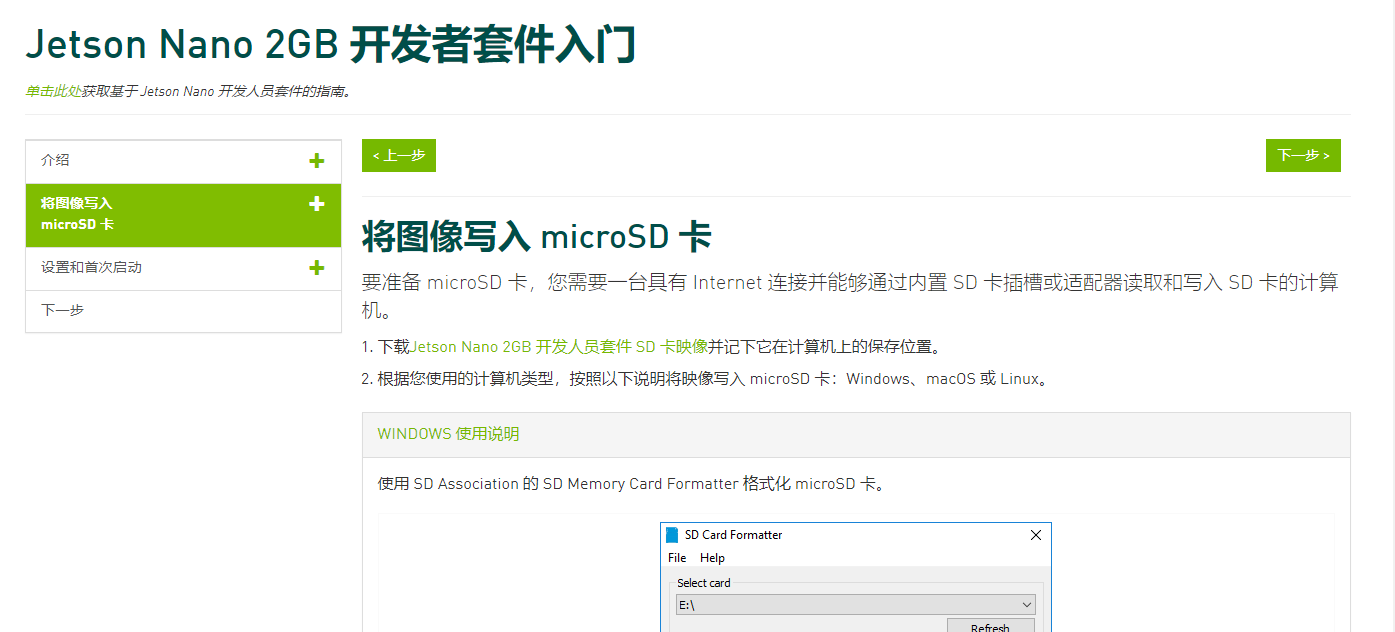This screenshot has height=632, width=1395.
Task: Click the Refresh button in SD Card Formatter
Action: coord(990,626)
